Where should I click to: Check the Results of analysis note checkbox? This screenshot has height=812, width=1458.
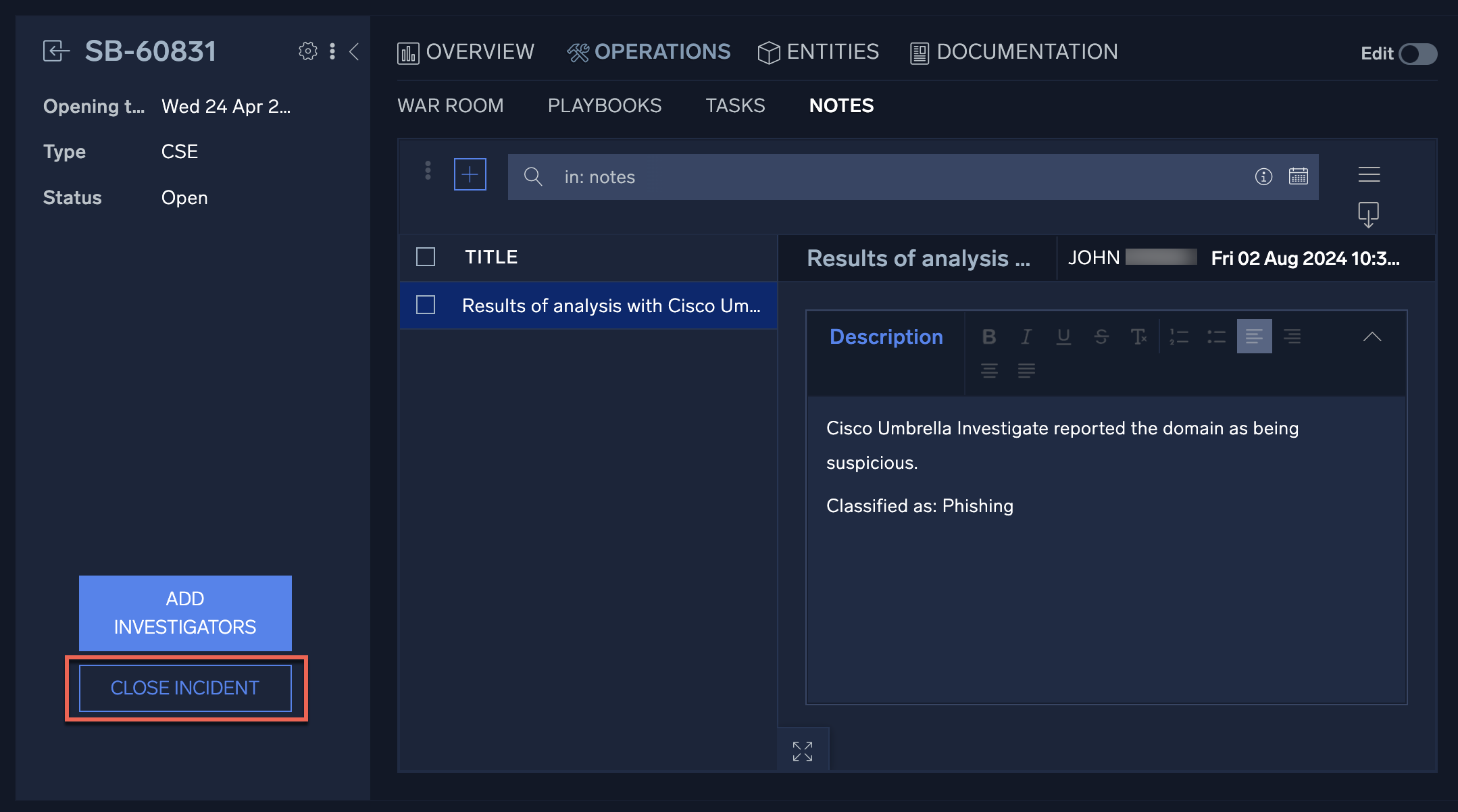[x=426, y=305]
